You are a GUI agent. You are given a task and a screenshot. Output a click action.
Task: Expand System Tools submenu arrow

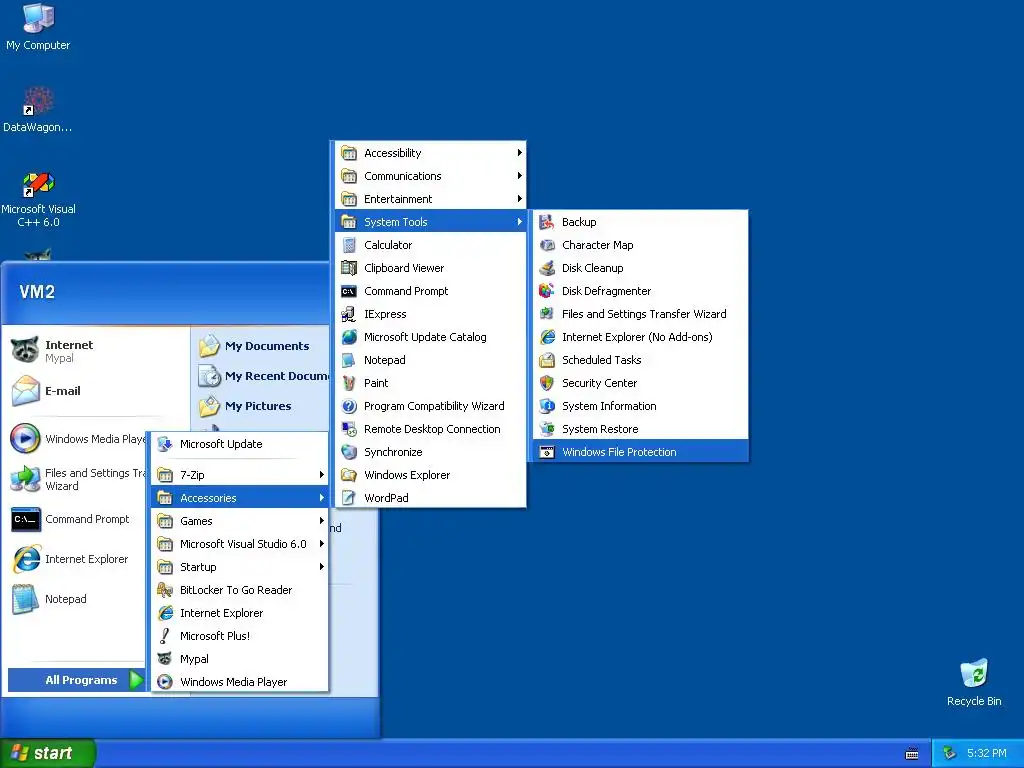519,222
